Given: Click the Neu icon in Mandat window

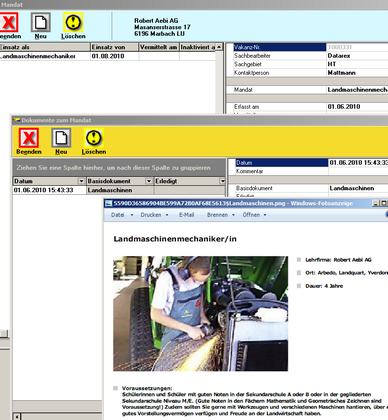Looking at the screenshot, I should (x=41, y=22).
